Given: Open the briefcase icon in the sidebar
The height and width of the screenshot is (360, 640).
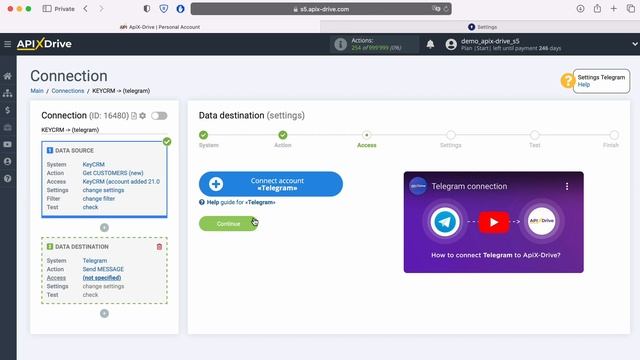Looking at the screenshot, I should pos(7,127).
